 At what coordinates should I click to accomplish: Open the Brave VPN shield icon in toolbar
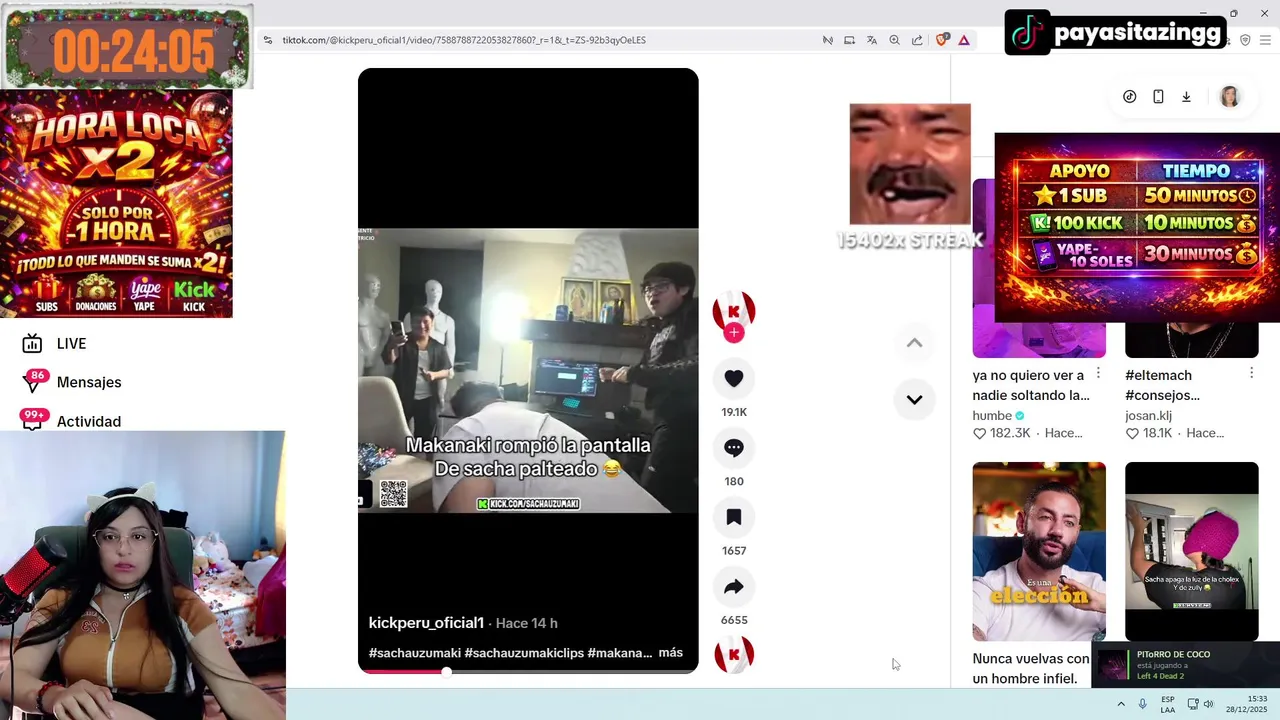1245,40
